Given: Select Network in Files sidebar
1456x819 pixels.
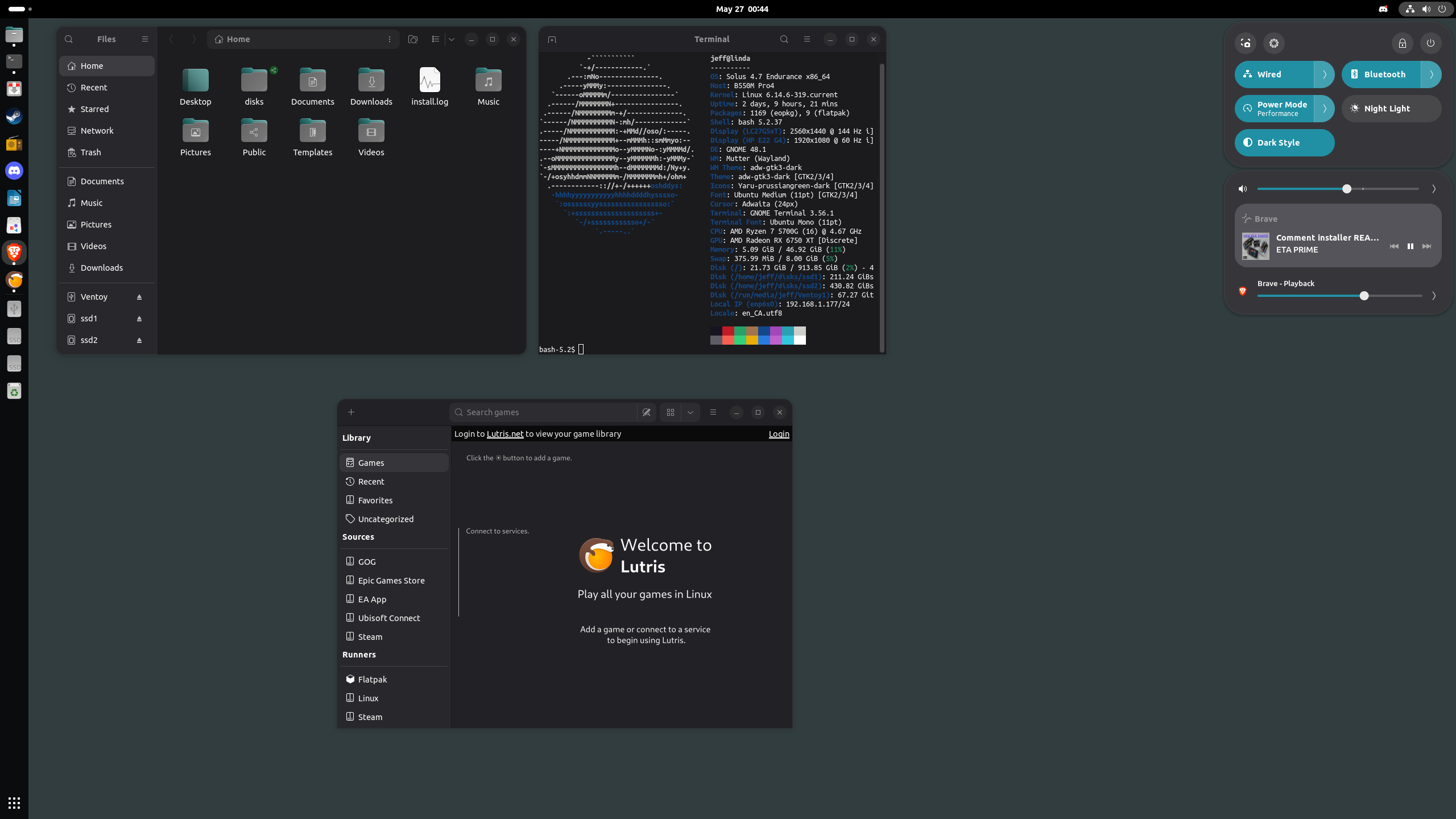Looking at the screenshot, I should coord(107,131).
